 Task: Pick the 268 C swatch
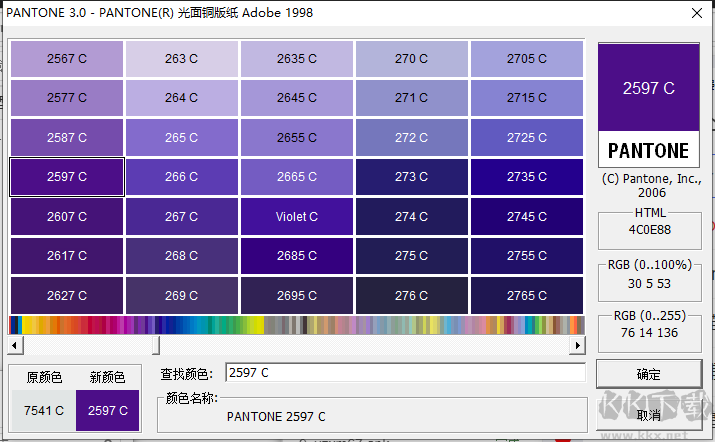(x=181, y=256)
